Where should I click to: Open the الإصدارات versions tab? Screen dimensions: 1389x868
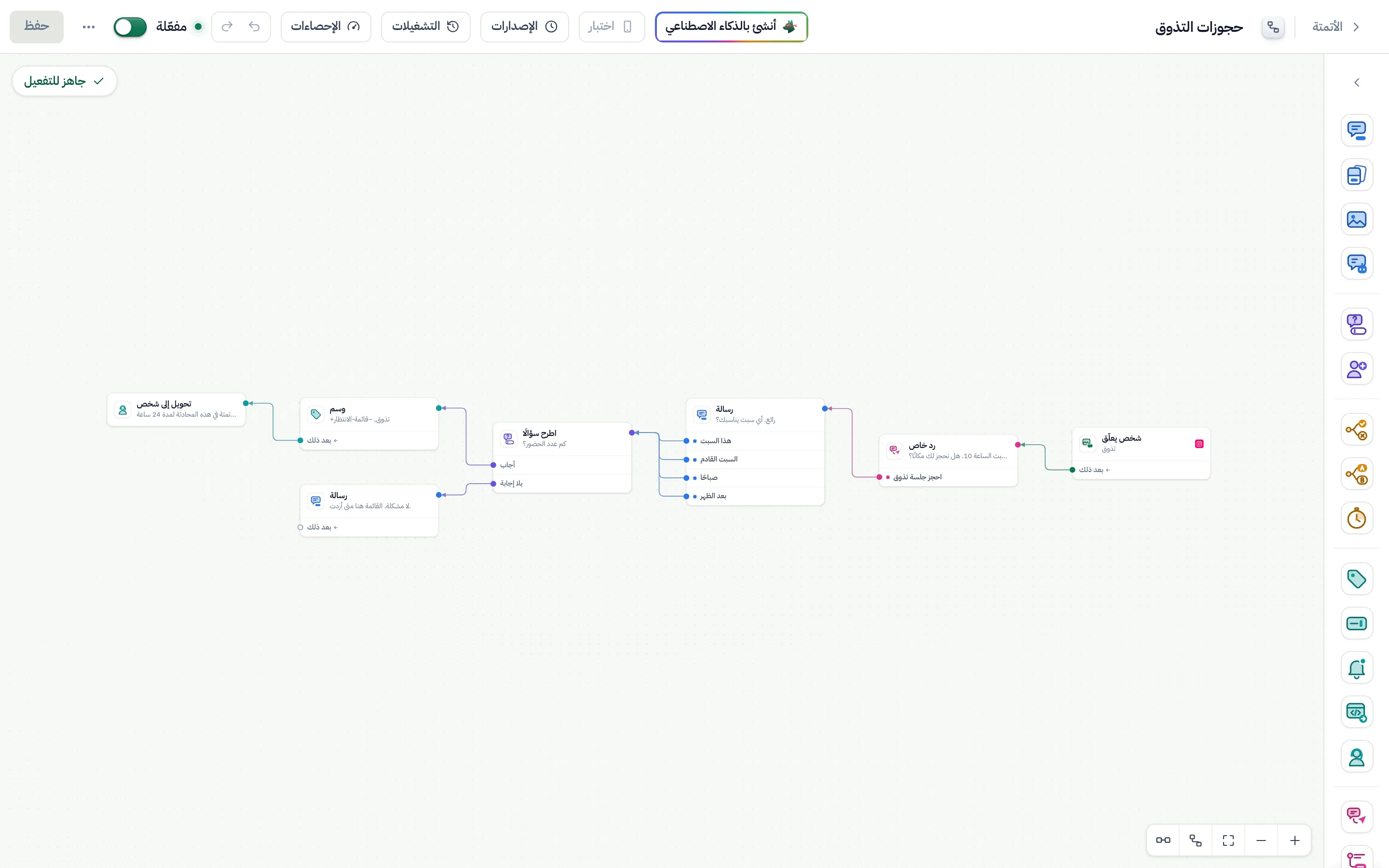pyautogui.click(x=525, y=27)
